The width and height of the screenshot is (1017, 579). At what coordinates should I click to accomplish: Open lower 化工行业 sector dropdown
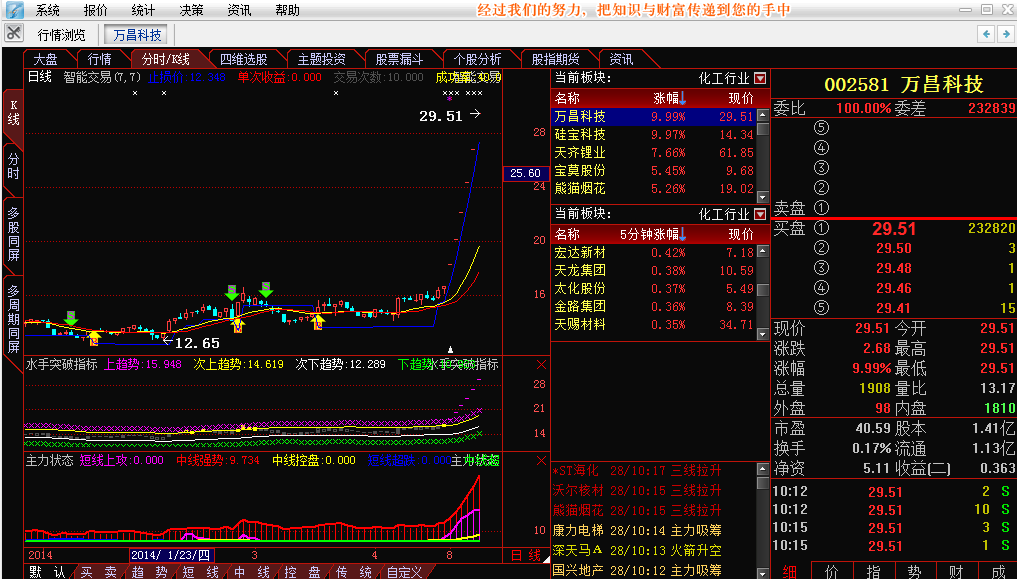[760, 215]
